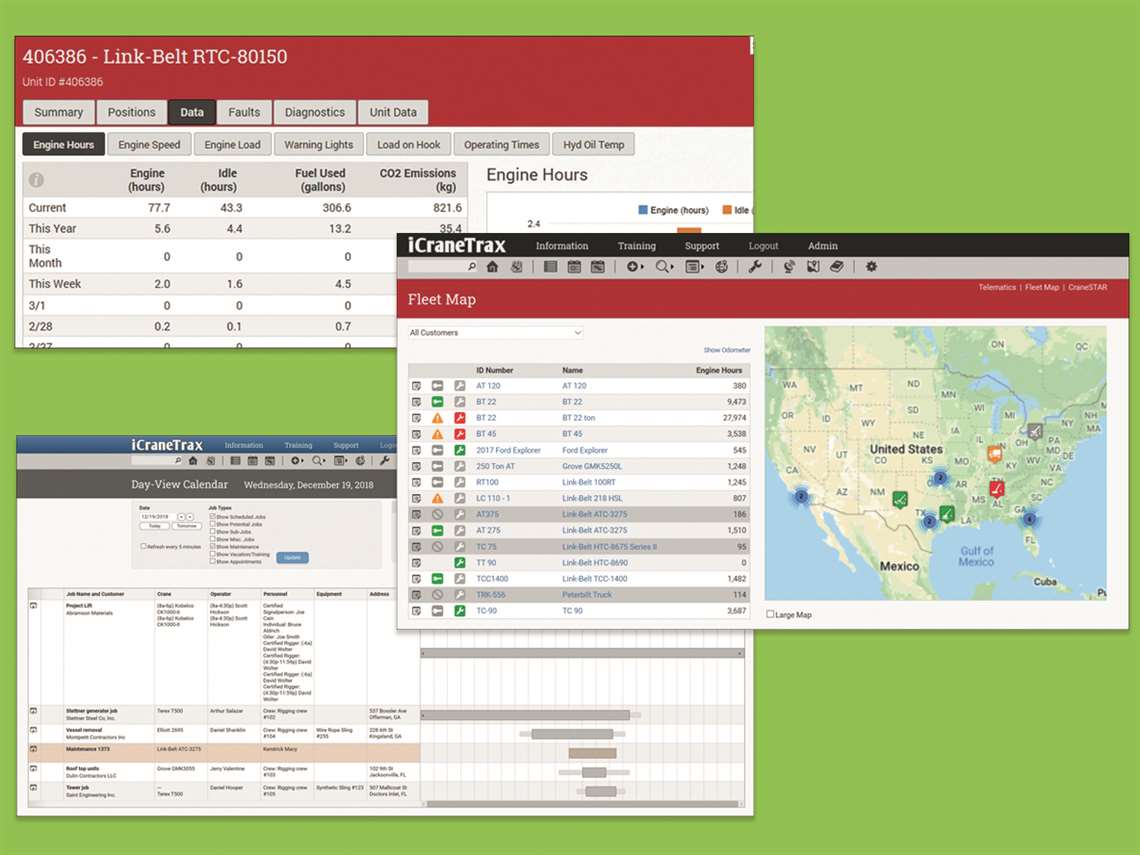Image resolution: width=1140 pixels, height=855 pixels.
Task: Click the red wrench icon for BT 45
Action: [x=460, y=434]
